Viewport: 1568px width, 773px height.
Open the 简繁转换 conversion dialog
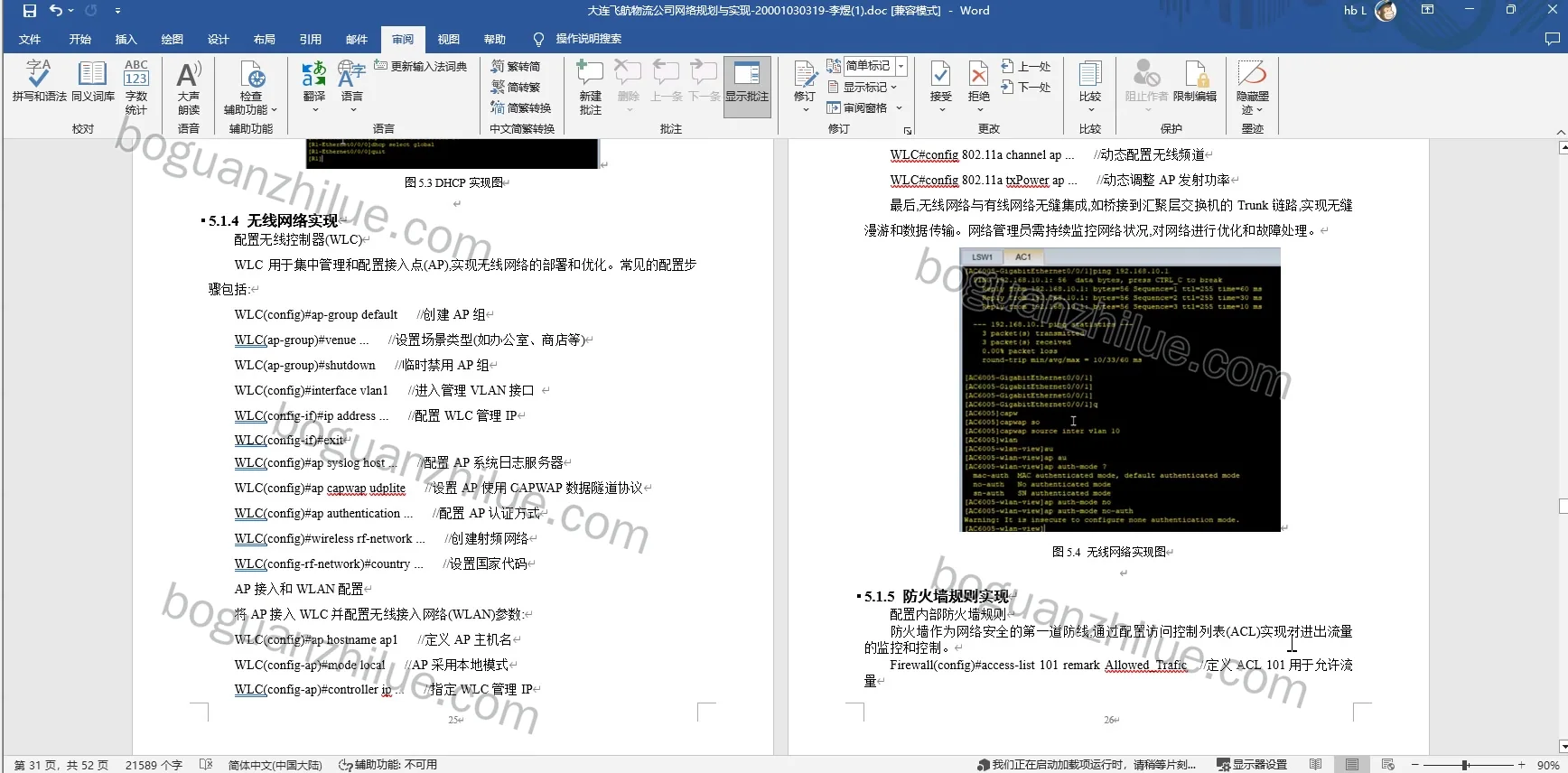521,107
